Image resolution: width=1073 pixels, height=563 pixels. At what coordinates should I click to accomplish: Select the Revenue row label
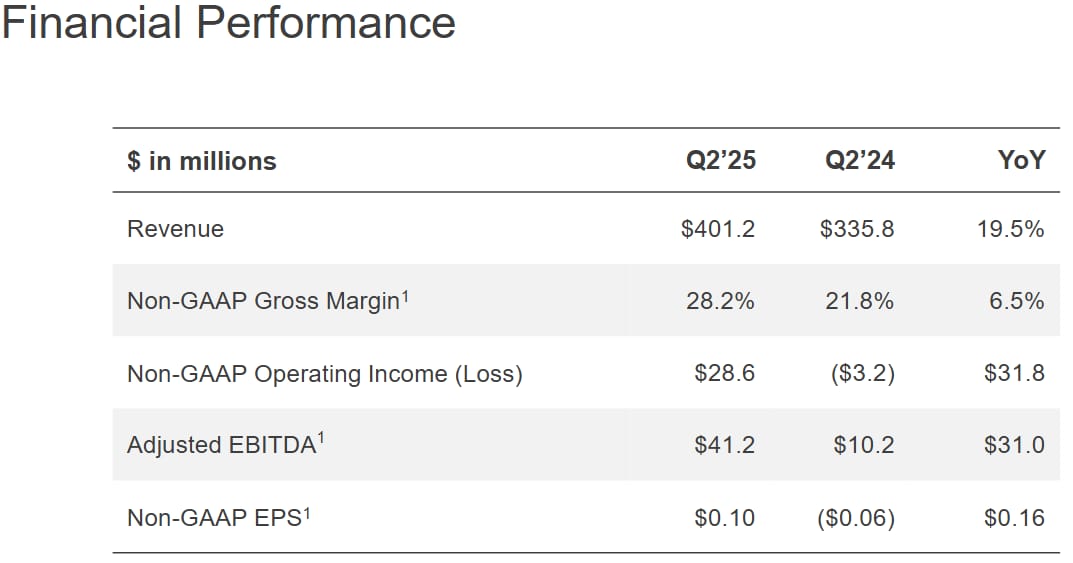click(175, 229)
